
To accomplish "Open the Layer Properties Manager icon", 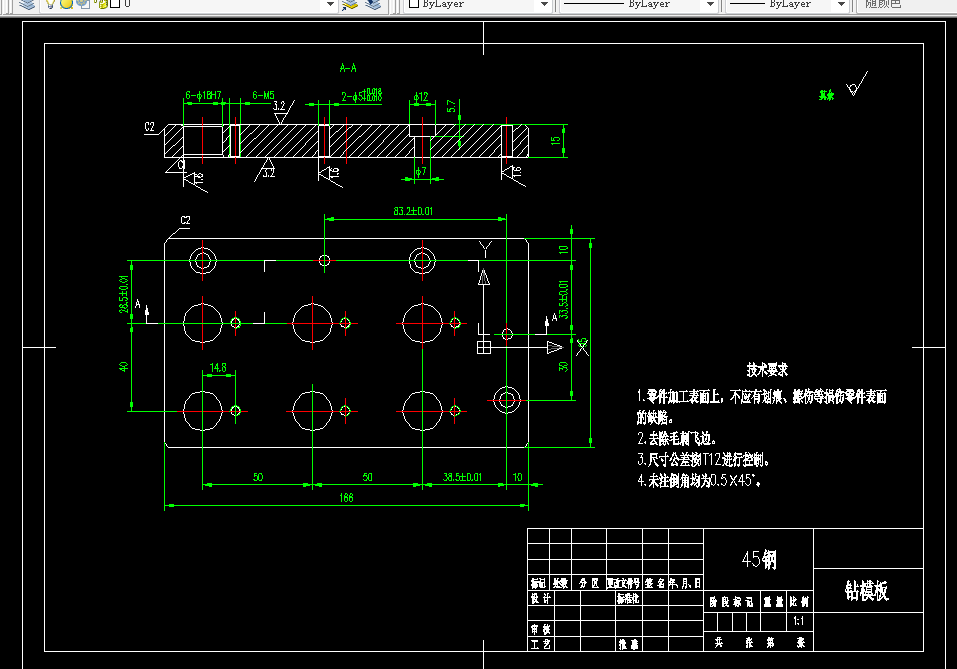I will point(27,4).
